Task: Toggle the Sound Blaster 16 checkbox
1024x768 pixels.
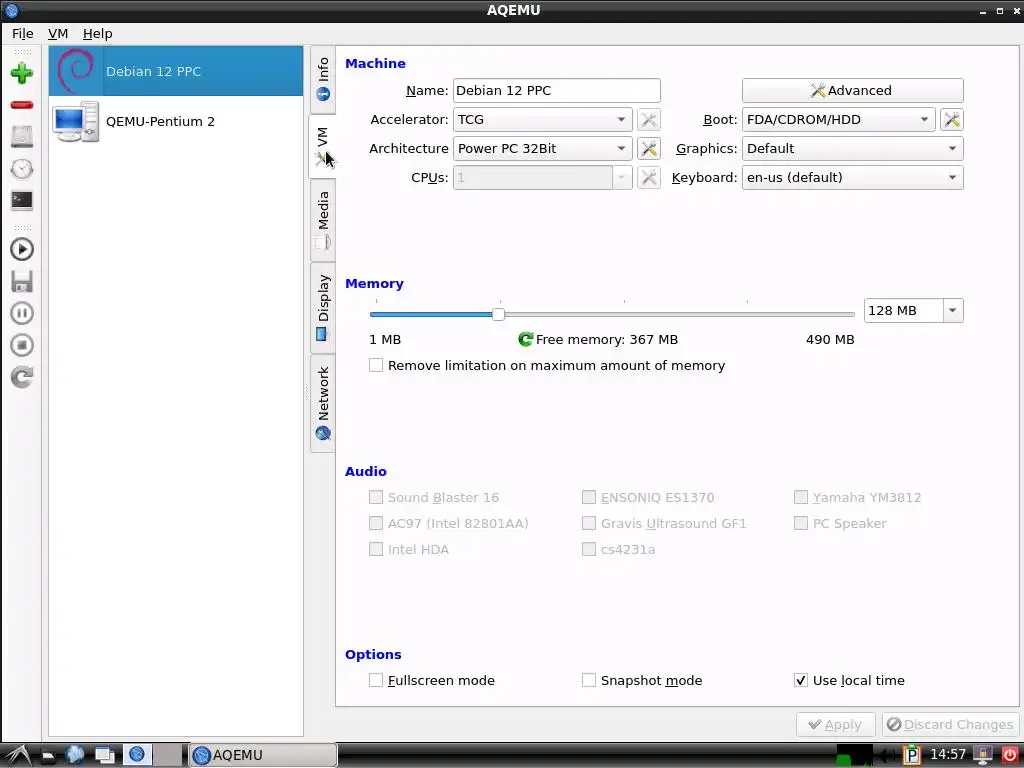Action: [376, 497]
